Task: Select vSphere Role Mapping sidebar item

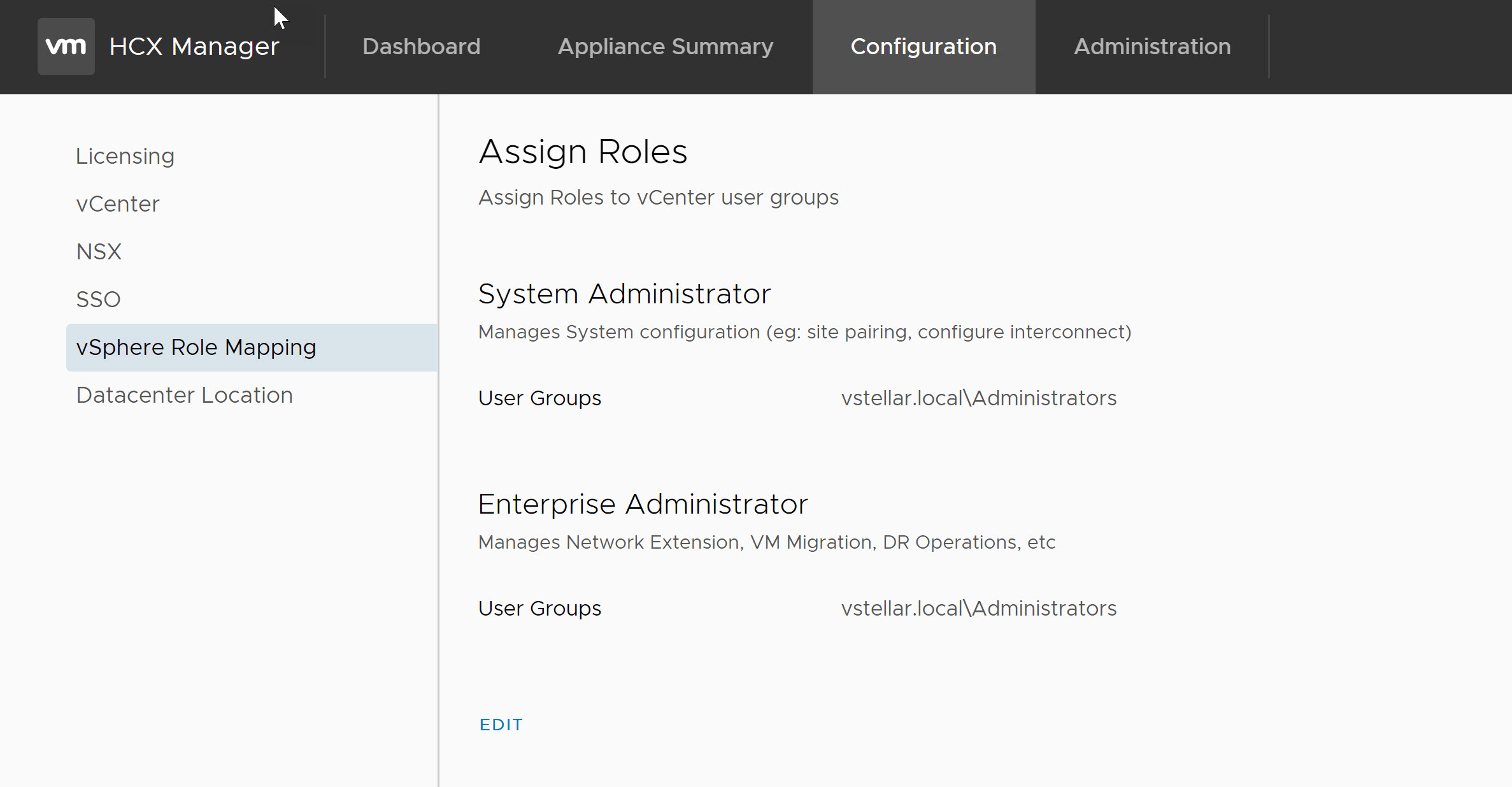Action: point(196,347)
